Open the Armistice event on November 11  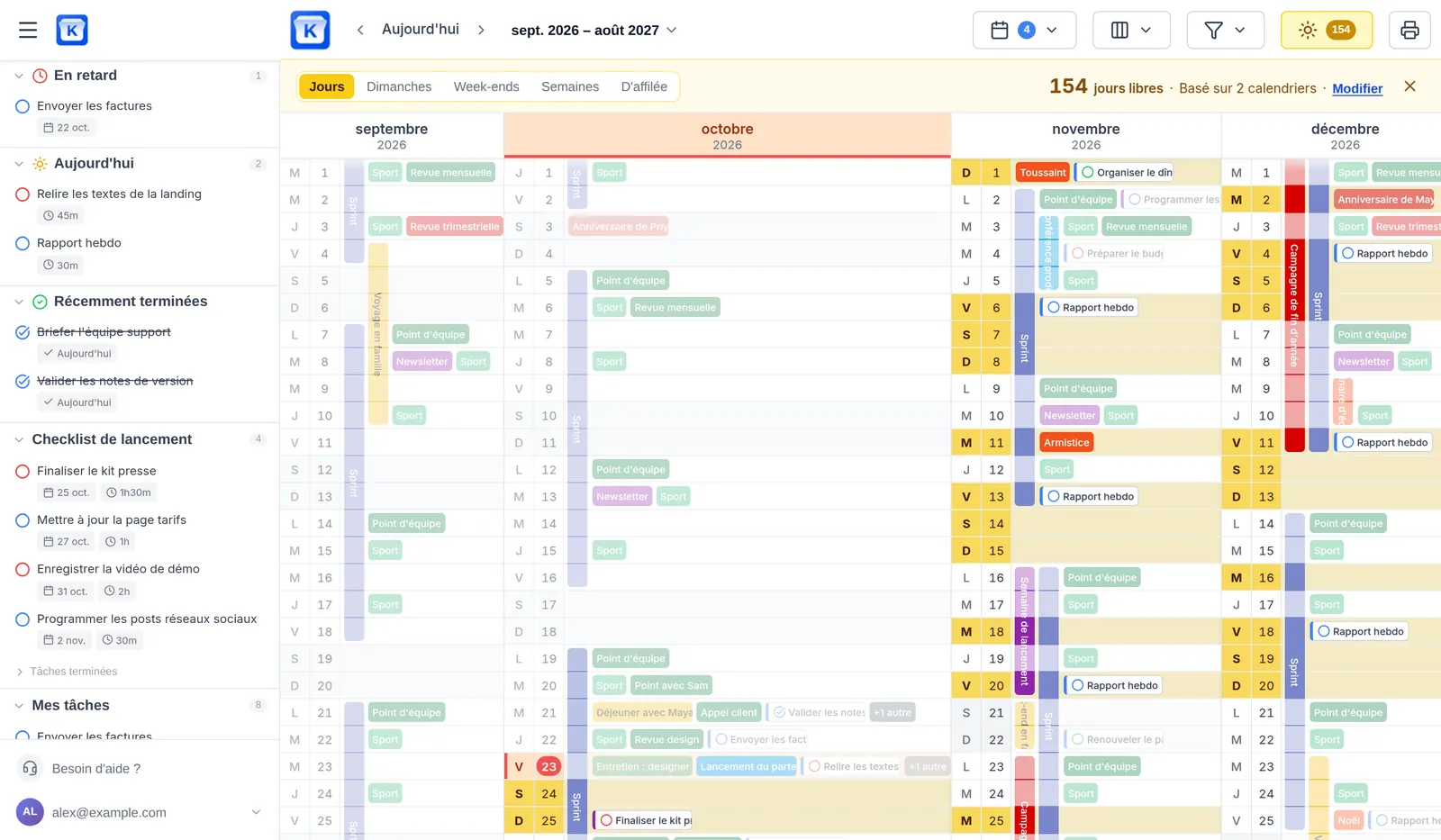tap(1067, 443)
